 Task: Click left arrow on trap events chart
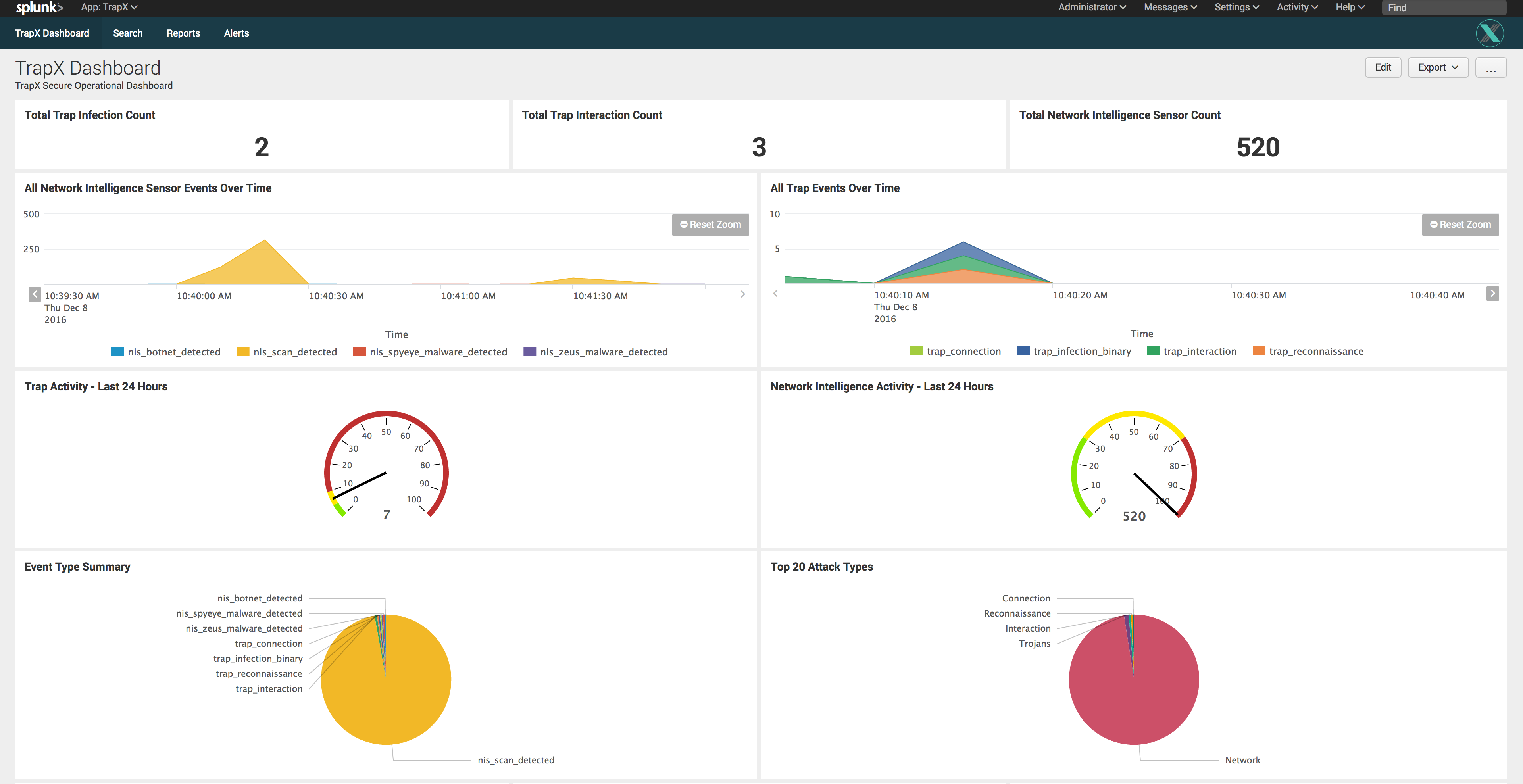[x=775, y=293]
